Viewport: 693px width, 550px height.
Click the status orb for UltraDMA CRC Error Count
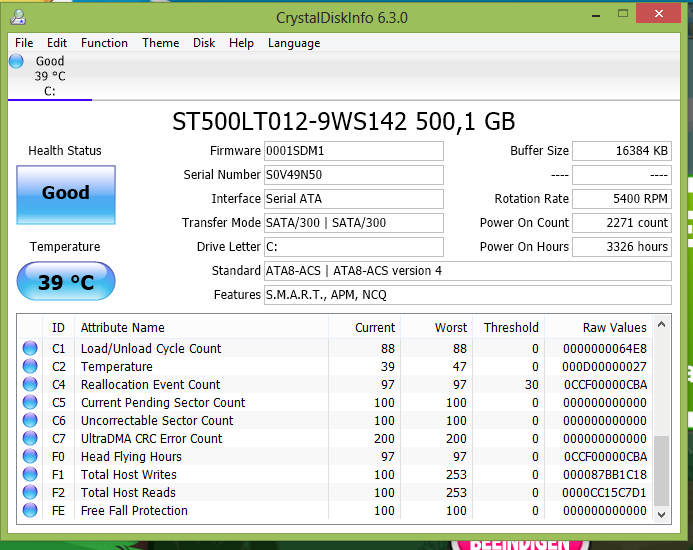(30, 438)
